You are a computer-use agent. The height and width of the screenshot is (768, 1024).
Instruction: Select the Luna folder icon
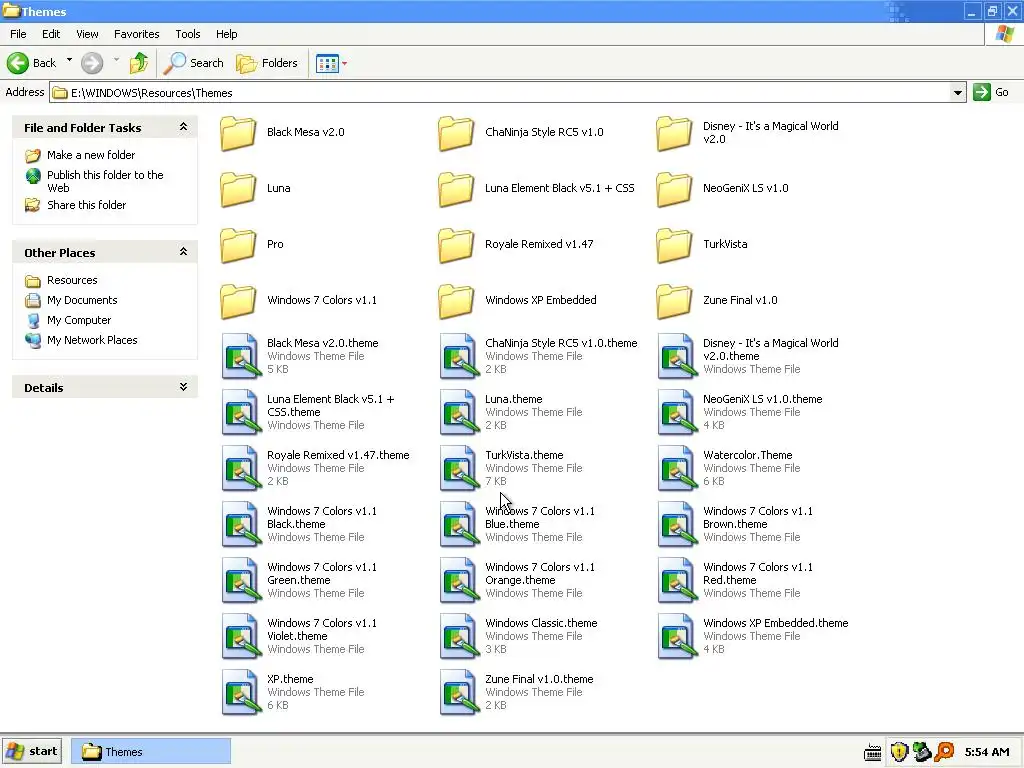pyautogui.click(x=238, y=189)
